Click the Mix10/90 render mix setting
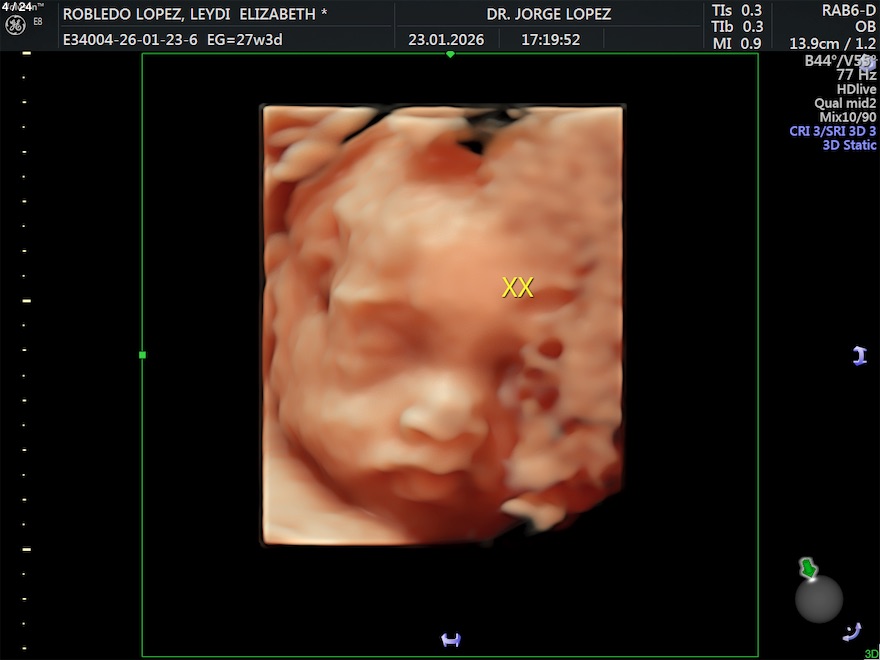This screenshot has height=660, width=880. tap(847, 117)
